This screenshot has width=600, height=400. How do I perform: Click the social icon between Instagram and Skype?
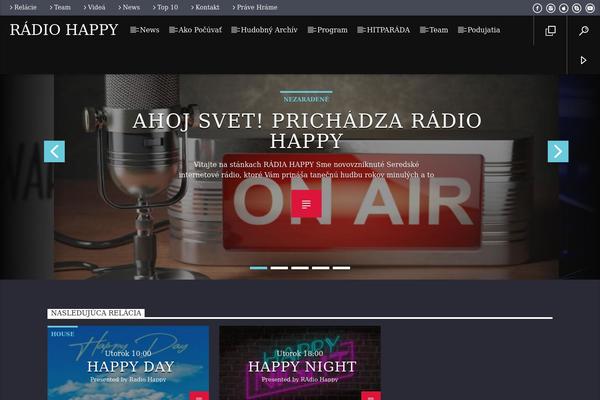[x=564, y=8]
